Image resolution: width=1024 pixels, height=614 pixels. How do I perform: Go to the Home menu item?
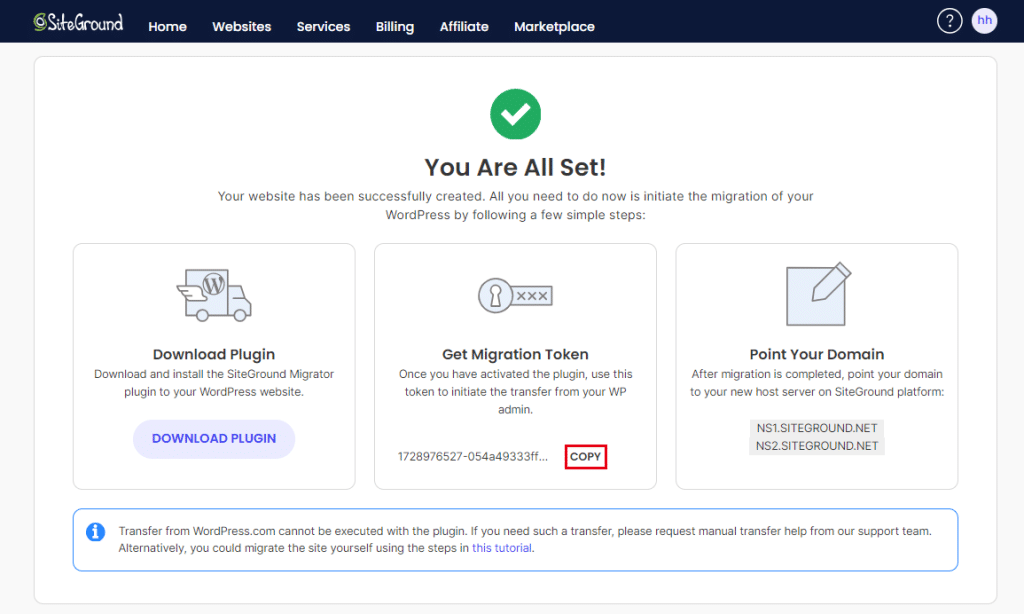pos(167,27)
